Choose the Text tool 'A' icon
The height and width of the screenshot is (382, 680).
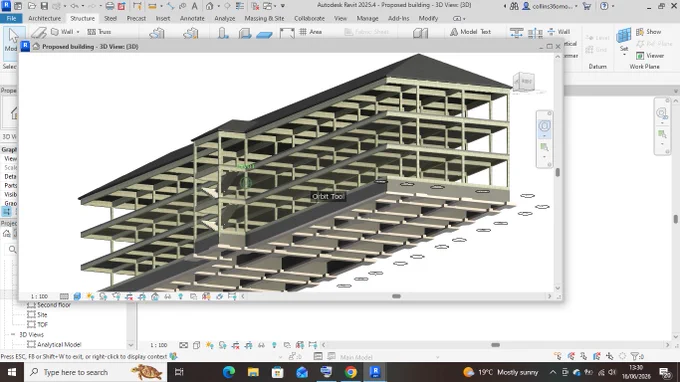tap(194, 6)
